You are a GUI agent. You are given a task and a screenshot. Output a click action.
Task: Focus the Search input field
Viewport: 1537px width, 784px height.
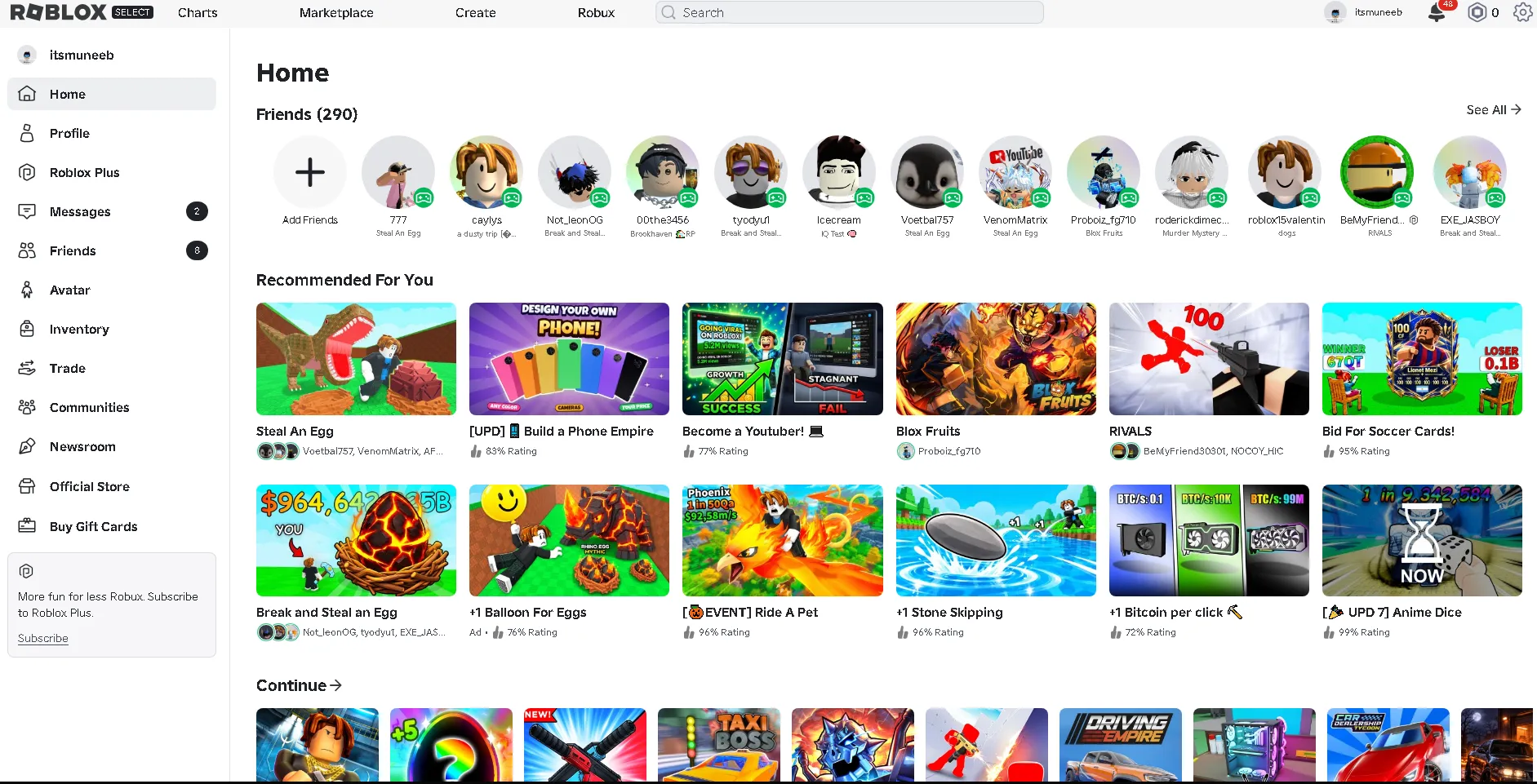(x=850, y=12)
